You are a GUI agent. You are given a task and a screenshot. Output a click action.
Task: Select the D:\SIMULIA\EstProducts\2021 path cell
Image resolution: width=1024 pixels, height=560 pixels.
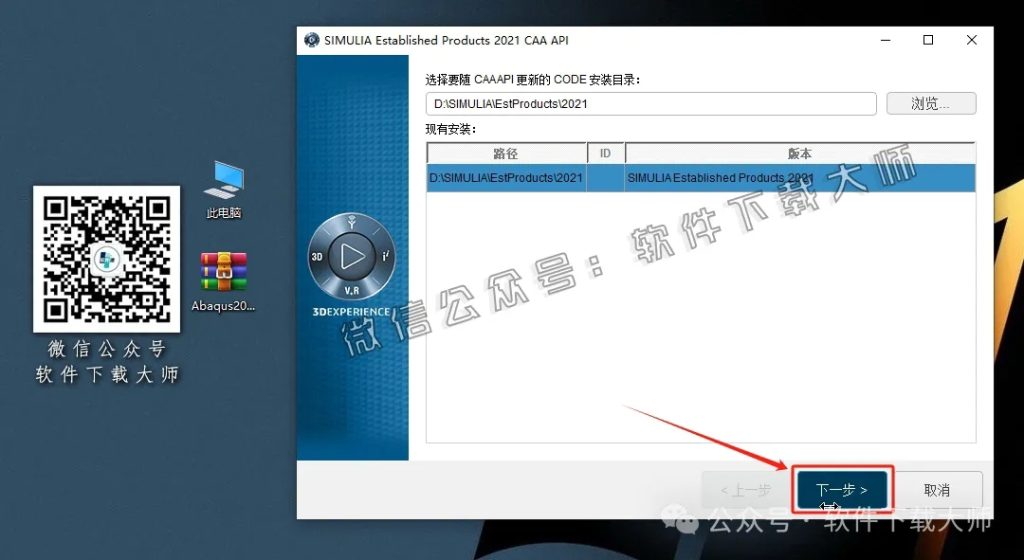click(506, 178)
